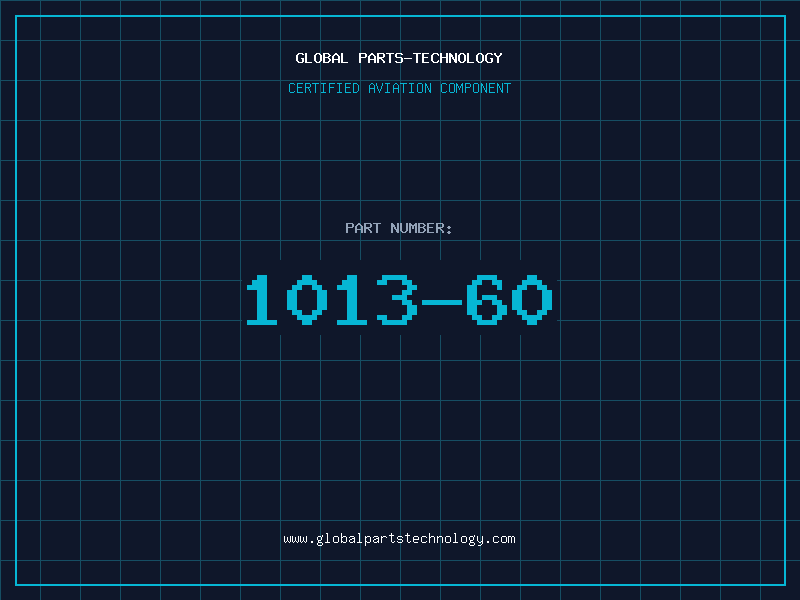
Task: Open the www.globalpartstechnology.com link
Action: 399,539
